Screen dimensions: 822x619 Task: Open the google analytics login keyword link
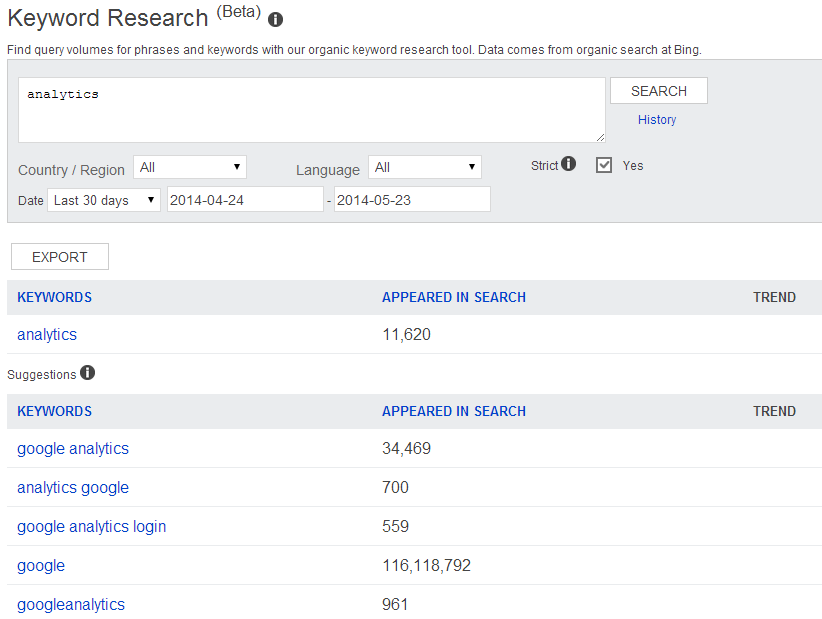(x=92, y=526)
